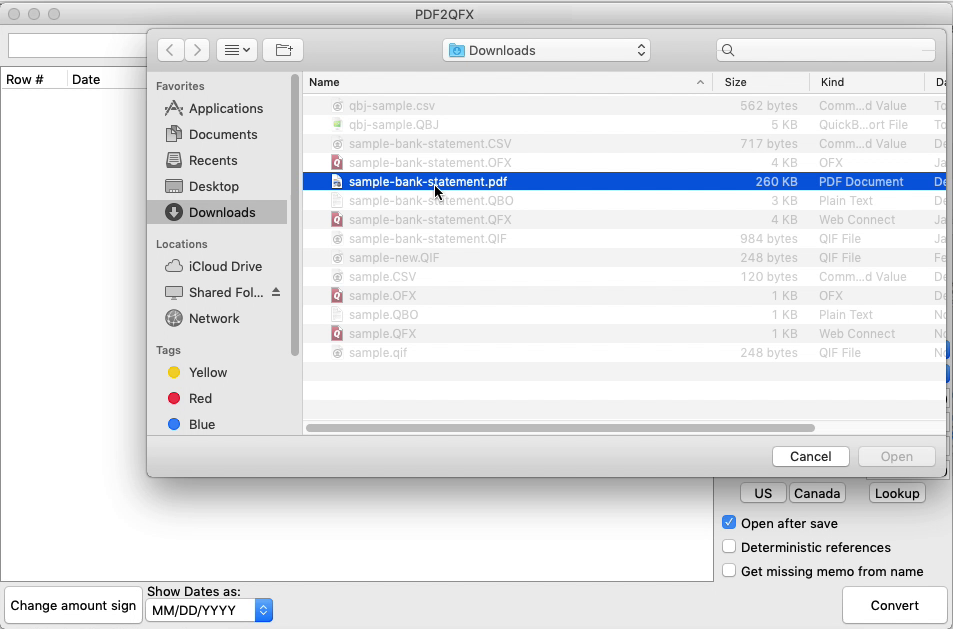Click the sample-bank-statement.QBO document icon
This screenshot has height=629, width=953.
(x=337, y=201)
